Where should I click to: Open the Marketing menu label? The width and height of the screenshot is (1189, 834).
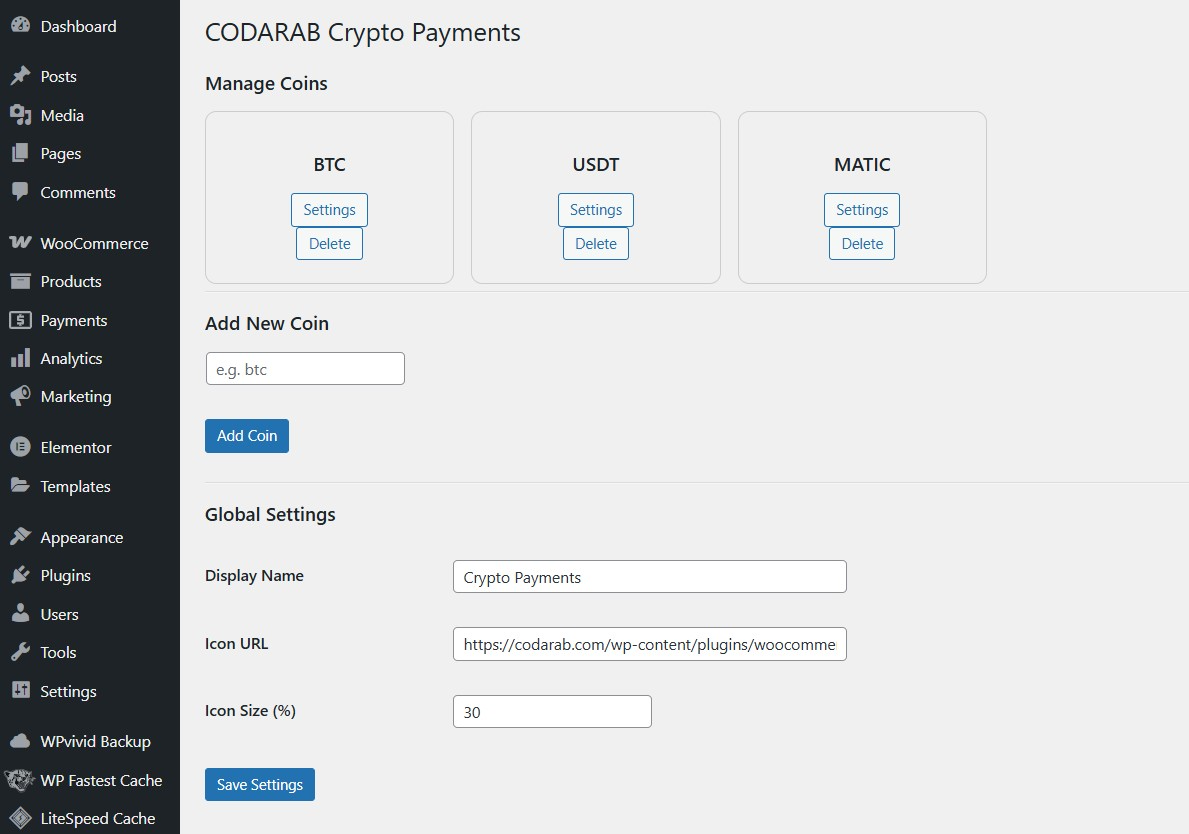[x=76, y=397]
